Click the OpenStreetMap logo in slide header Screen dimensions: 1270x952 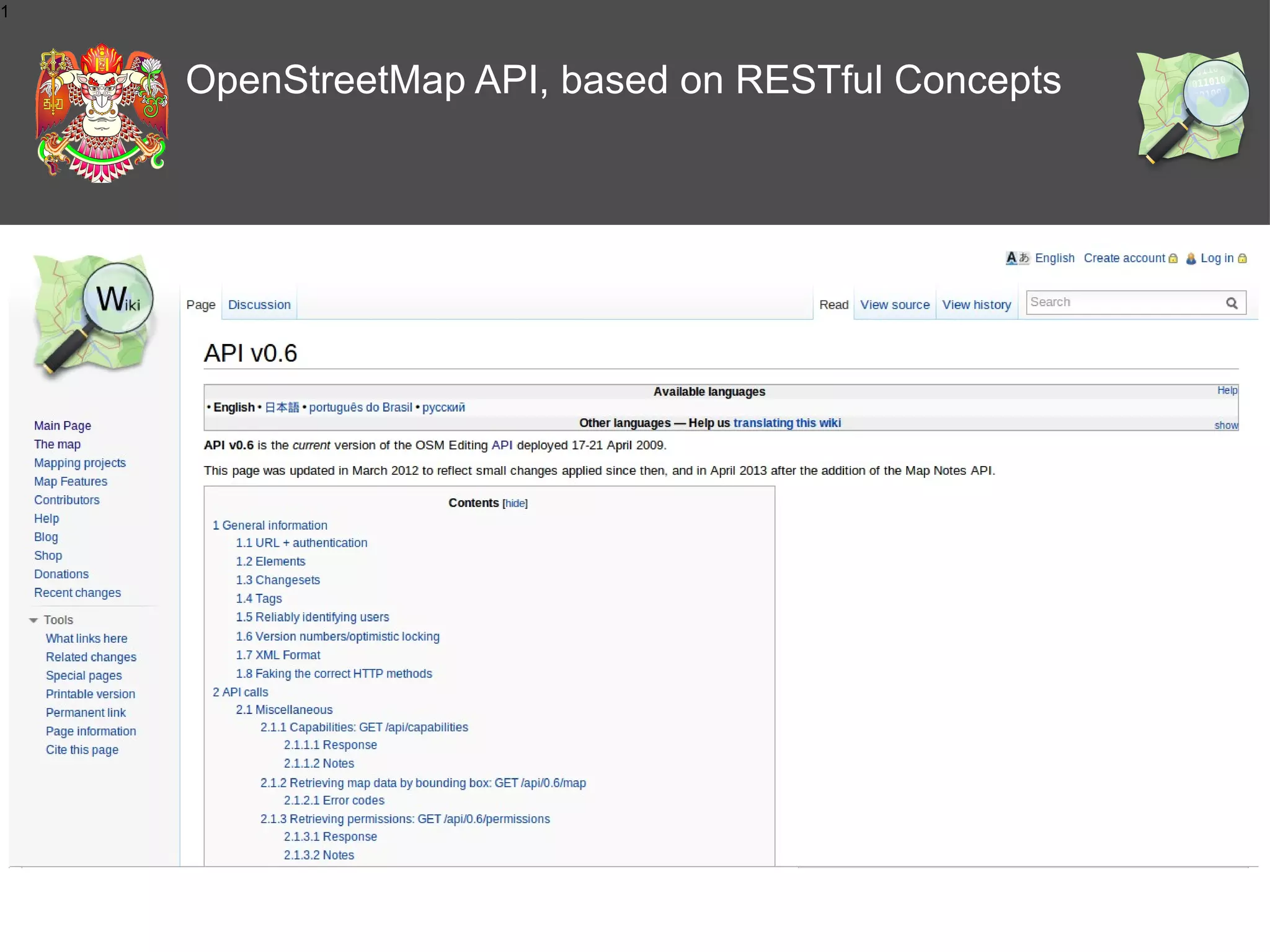[x=1192, y=108]
